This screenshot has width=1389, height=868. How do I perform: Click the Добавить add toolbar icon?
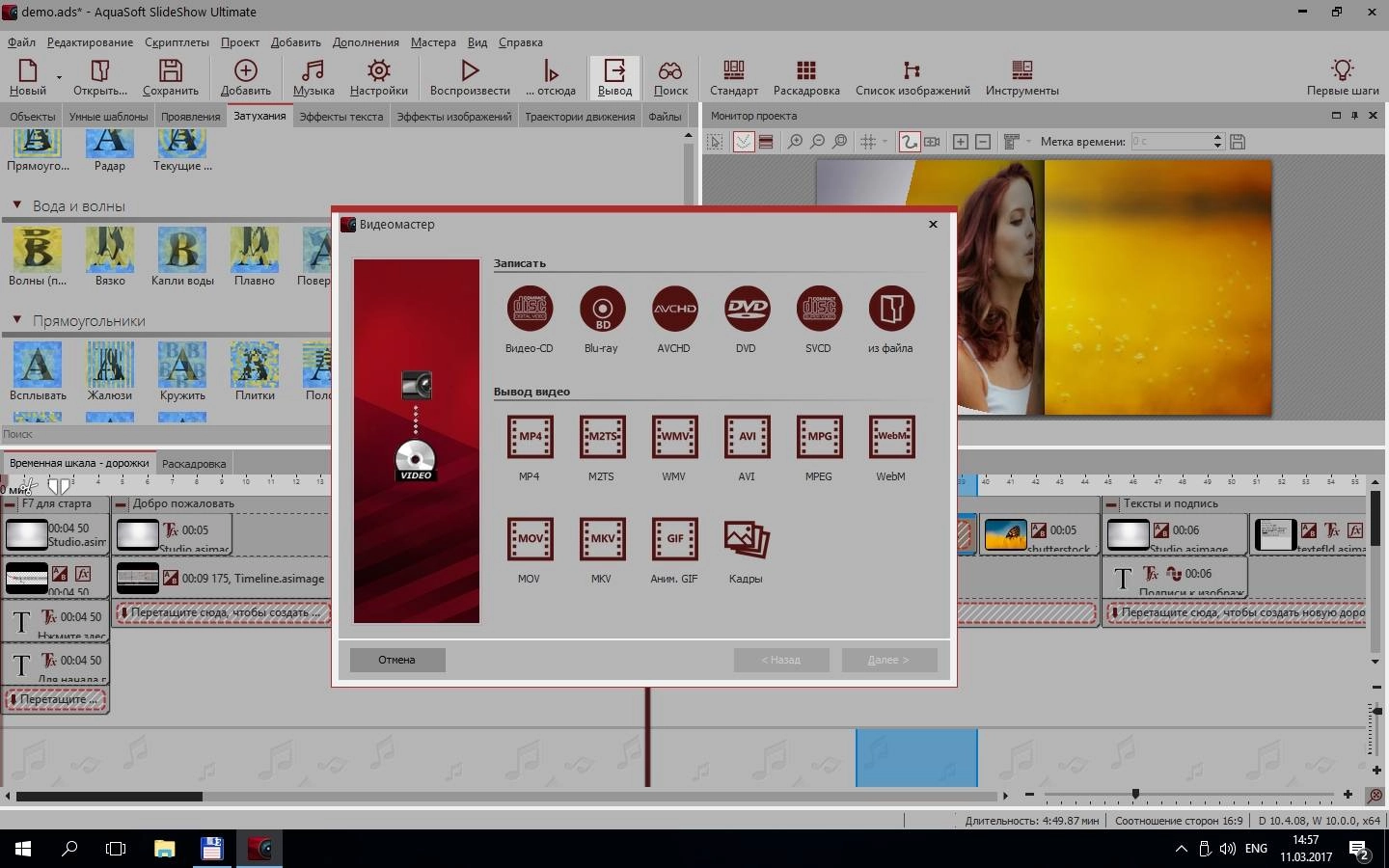pos(246,77)
